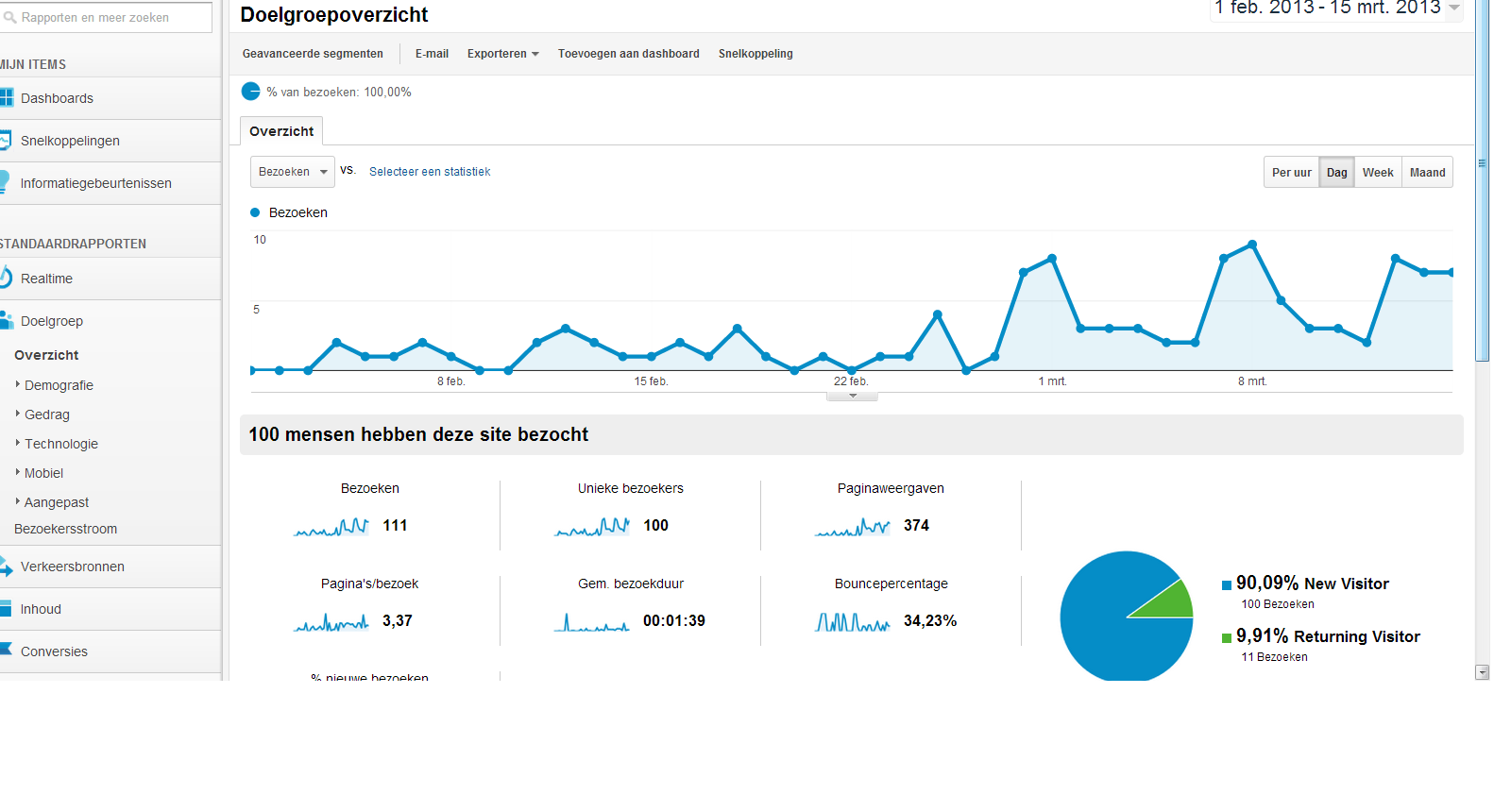Open the Exporteren dropdown menu
Screen dimensions: 1511x812
click(x=503, y=54)
